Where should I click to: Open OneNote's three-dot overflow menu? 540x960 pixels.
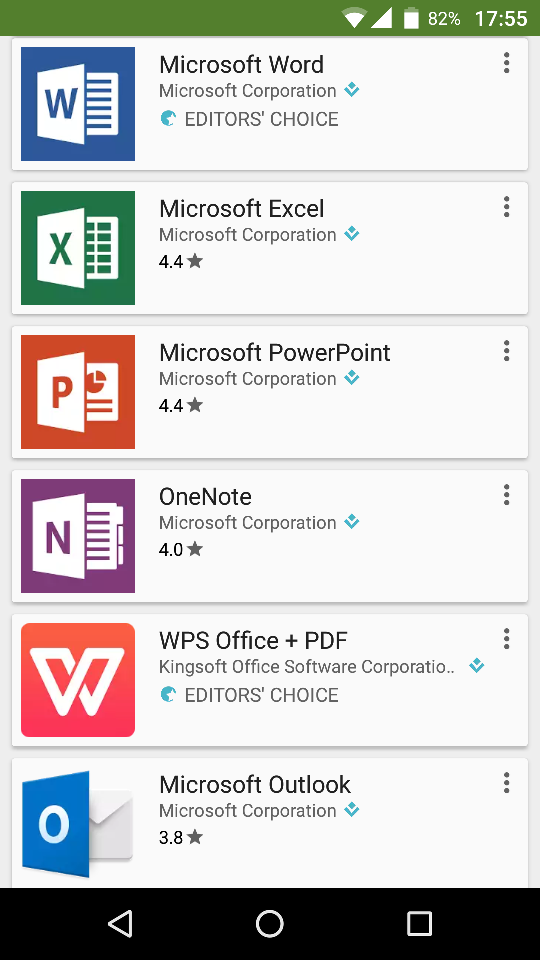coord(506,495)
